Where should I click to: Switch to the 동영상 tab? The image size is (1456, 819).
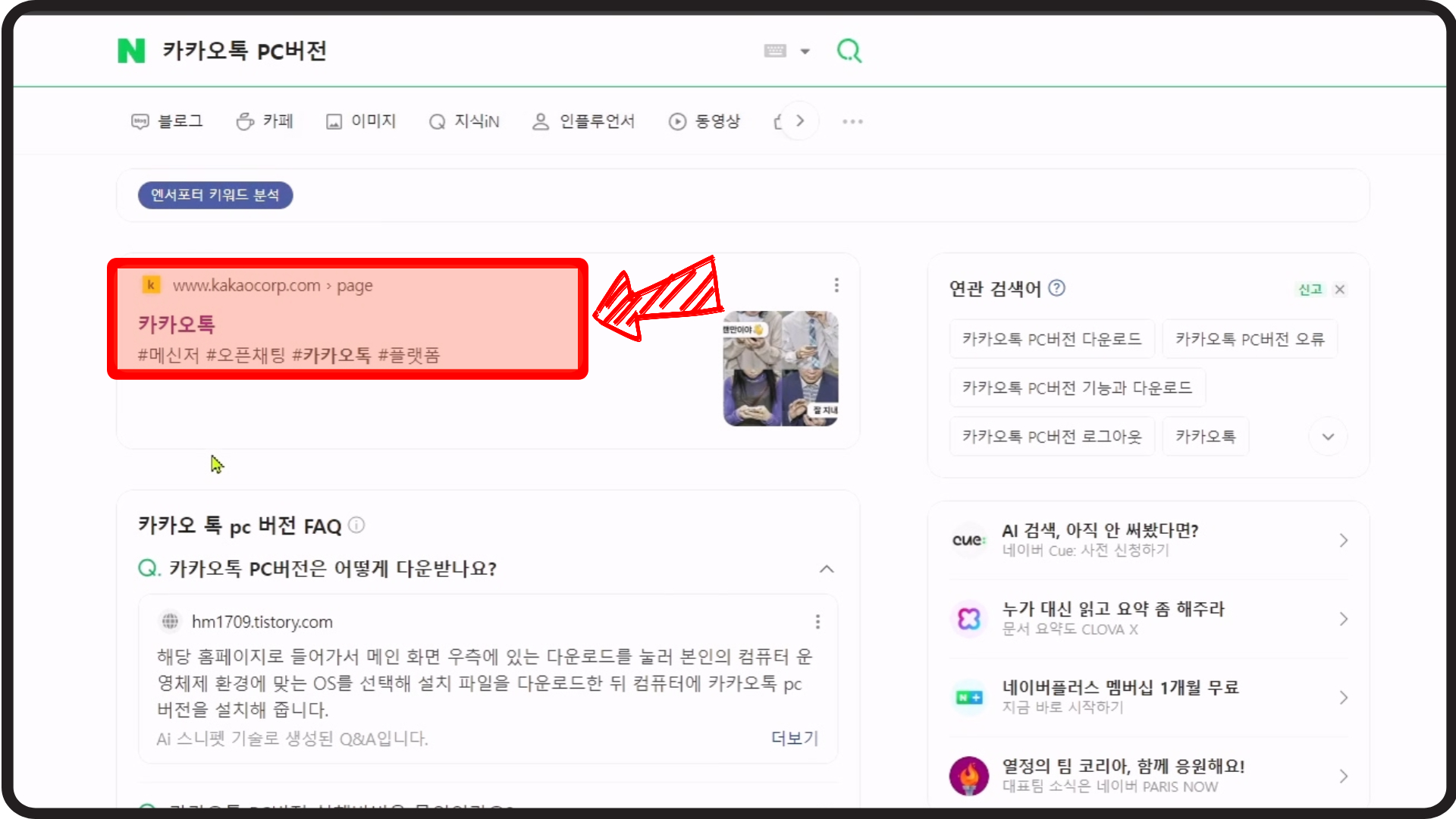coord(704,121)
